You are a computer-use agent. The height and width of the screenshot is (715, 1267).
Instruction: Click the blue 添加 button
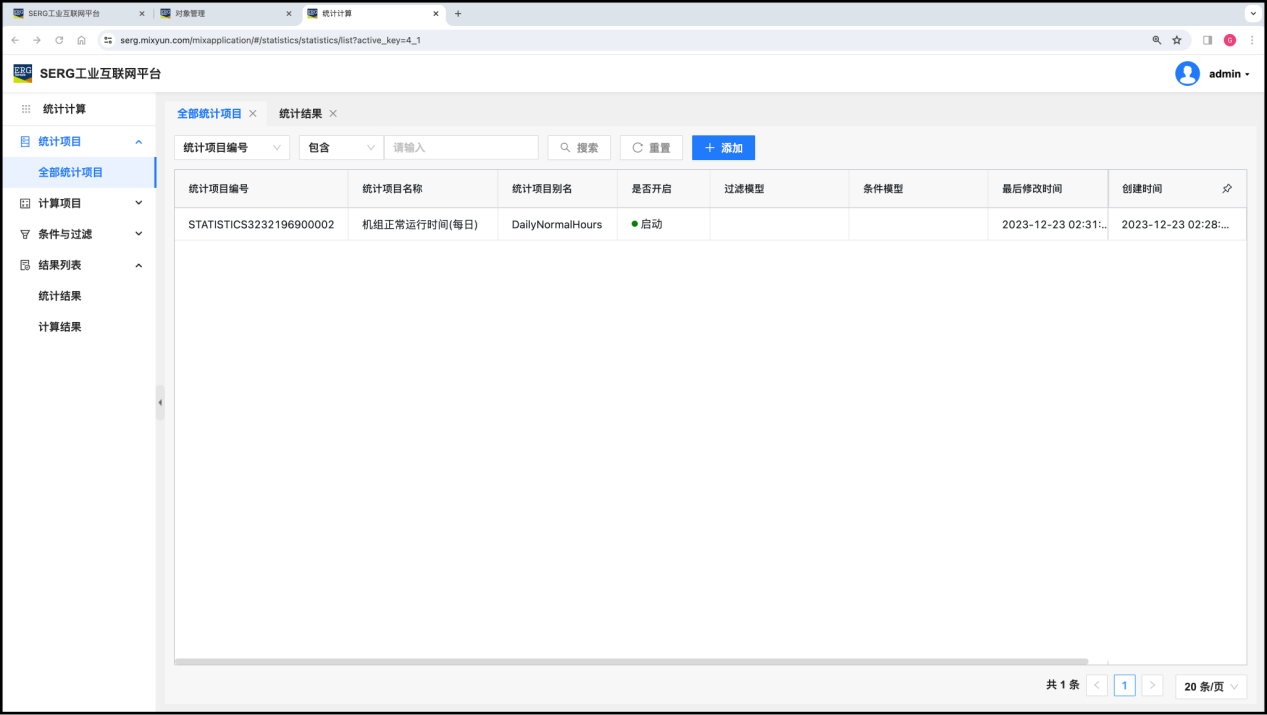point(723,148)
